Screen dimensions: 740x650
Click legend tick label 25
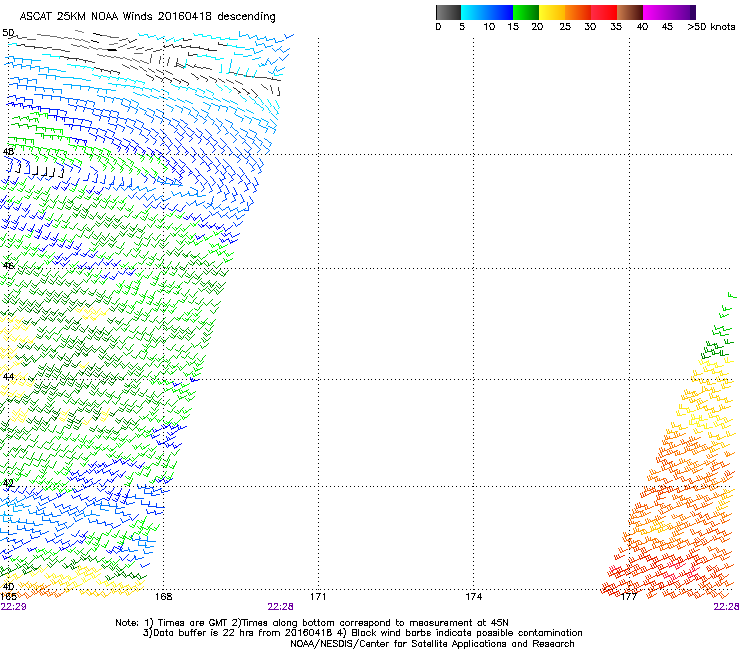565,27
